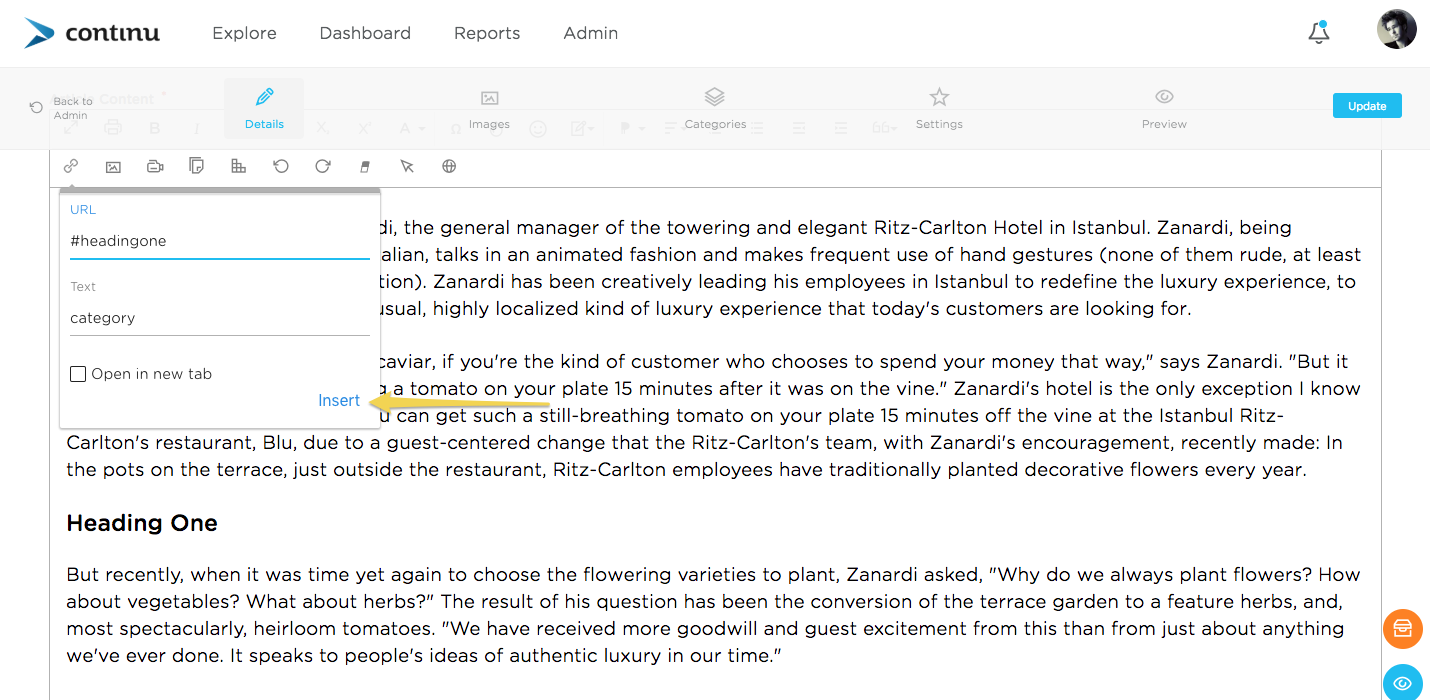1430x700 pixels.
Task: Open the Reports menu
Action: [x=487, y=33]
